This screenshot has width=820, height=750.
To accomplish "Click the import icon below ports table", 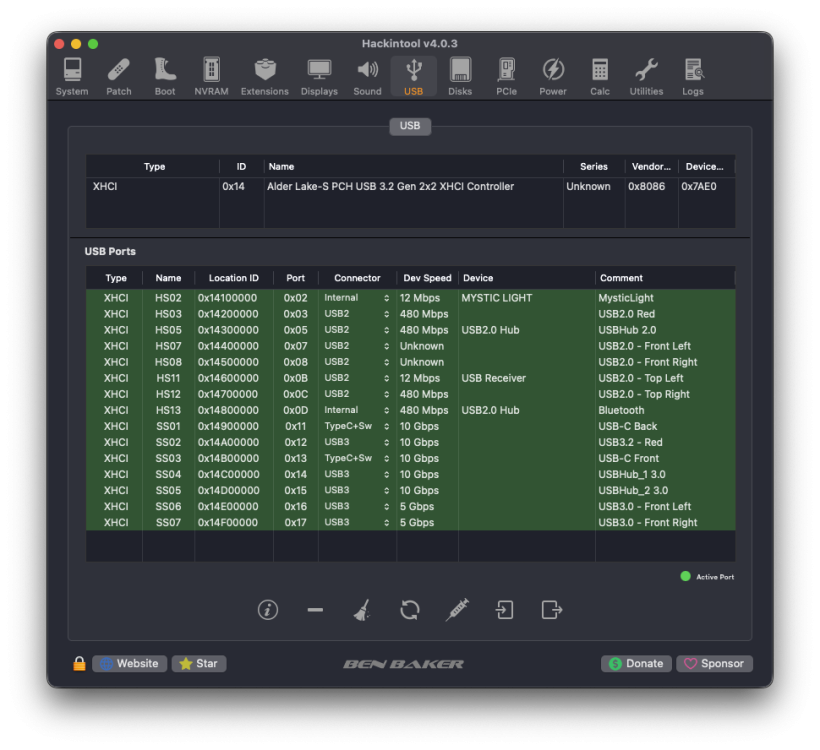I will pyautogui.click(x=504, y=610).
